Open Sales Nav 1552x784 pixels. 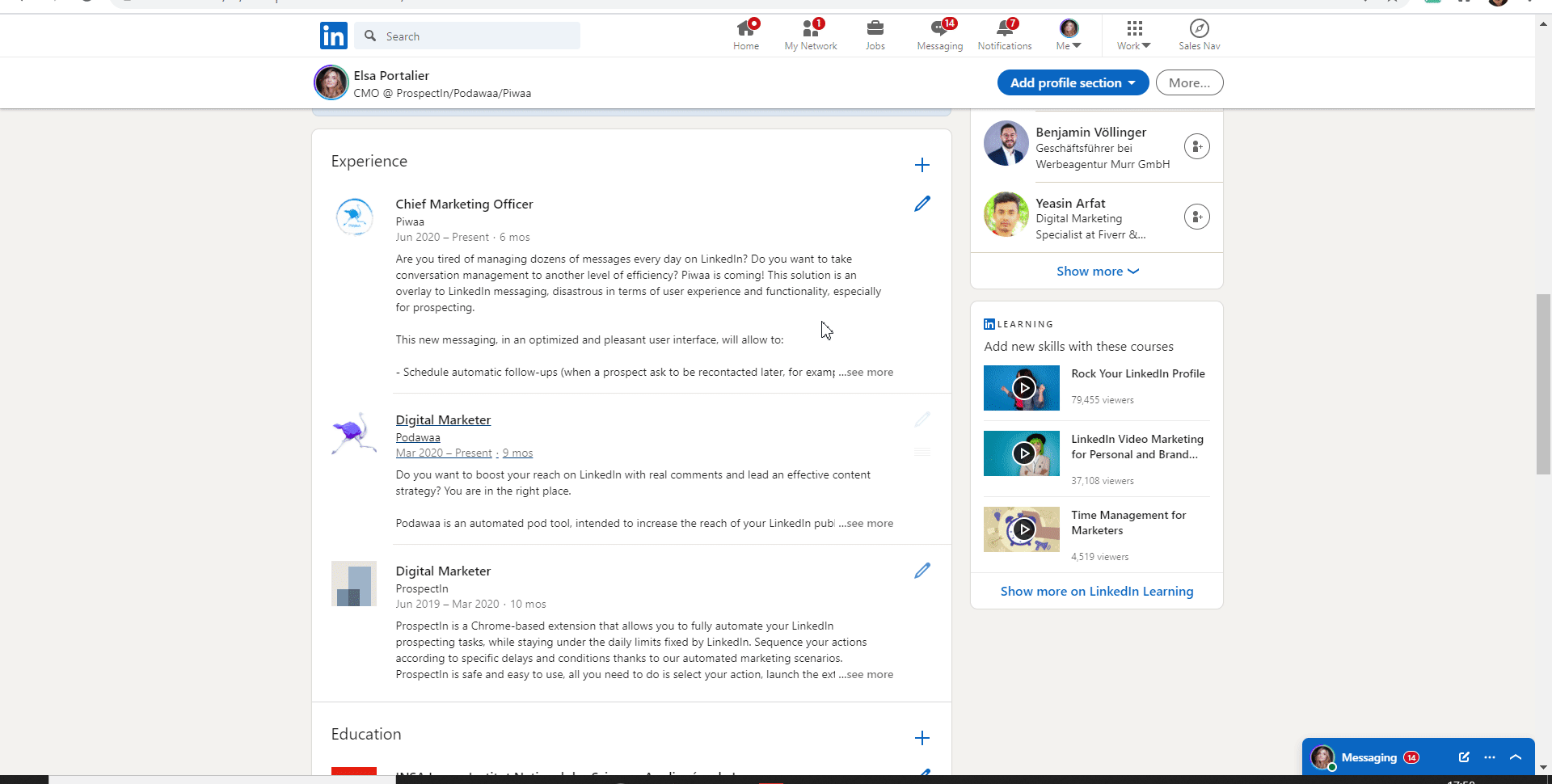point(1200,36)
